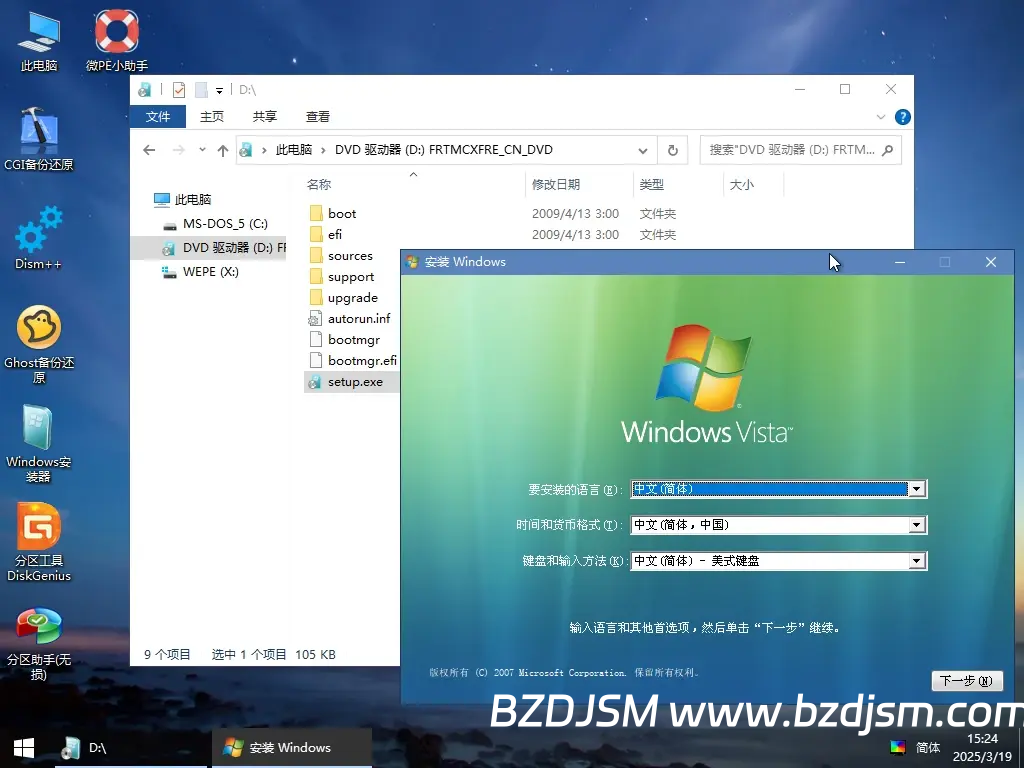The image size is (1024, 768).
Task: Open the 微PE小助手 desktop icon
Action: click(x=117, y=40)
